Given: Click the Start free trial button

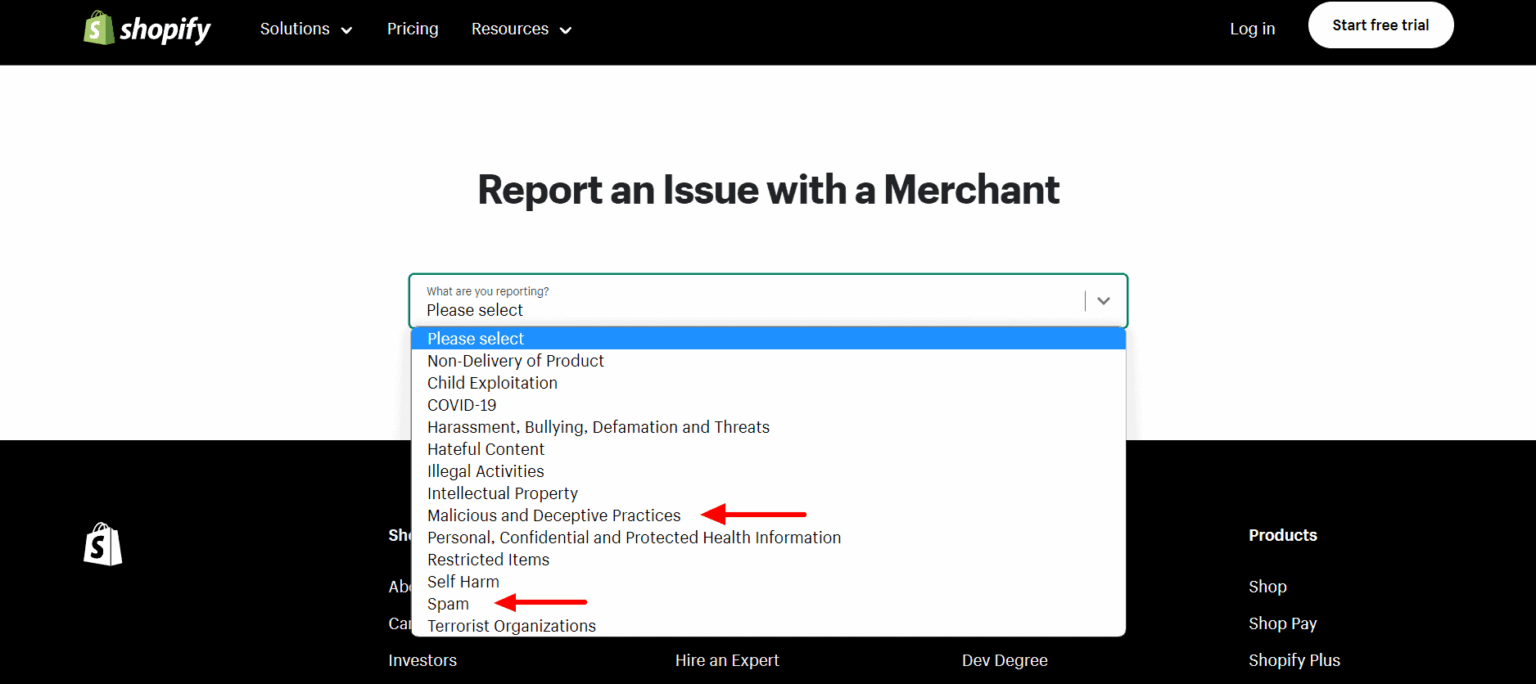Looking at the screenshot, I should point(1381,24).
